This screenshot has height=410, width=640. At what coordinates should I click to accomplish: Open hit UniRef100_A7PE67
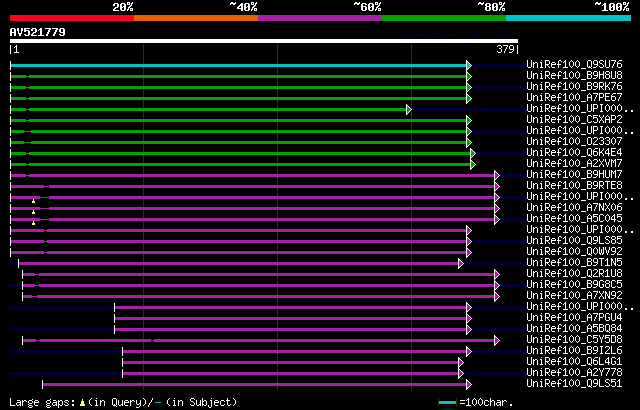tap(574, 97)
